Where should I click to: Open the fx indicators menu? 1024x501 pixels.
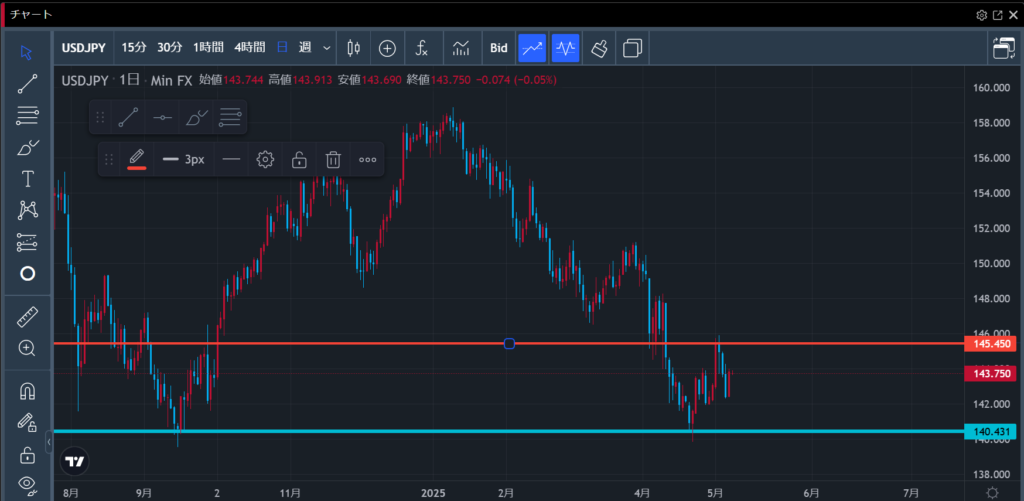(422, 48)
